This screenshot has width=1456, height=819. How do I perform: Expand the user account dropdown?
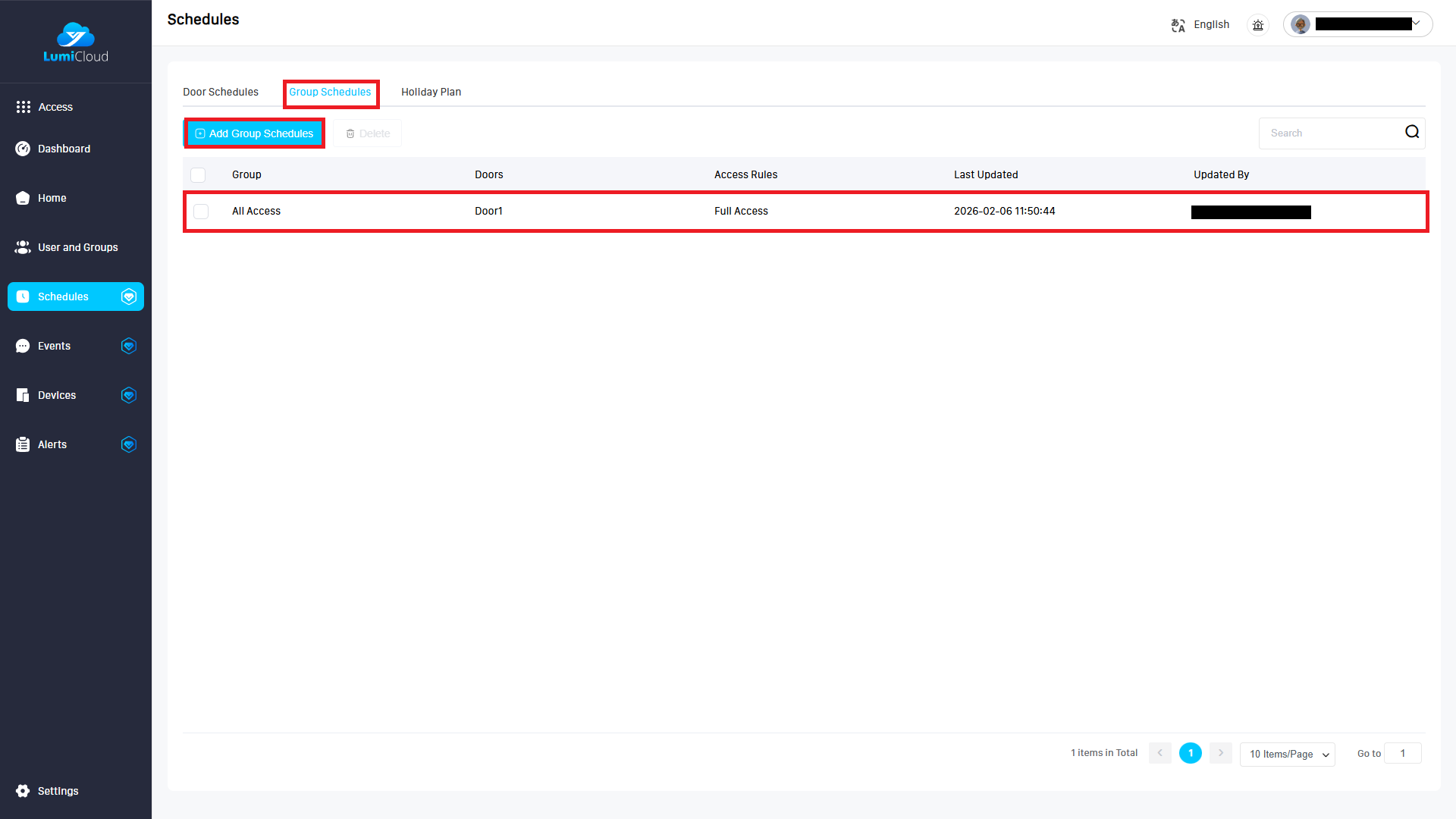tap(1415, 24)
